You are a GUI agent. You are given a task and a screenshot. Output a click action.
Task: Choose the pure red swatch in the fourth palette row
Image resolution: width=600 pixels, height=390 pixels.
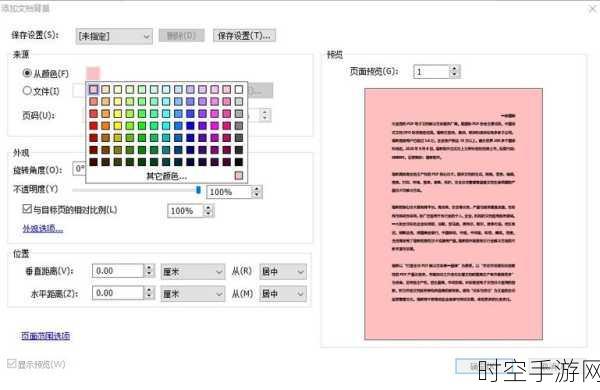click(93, 126)
